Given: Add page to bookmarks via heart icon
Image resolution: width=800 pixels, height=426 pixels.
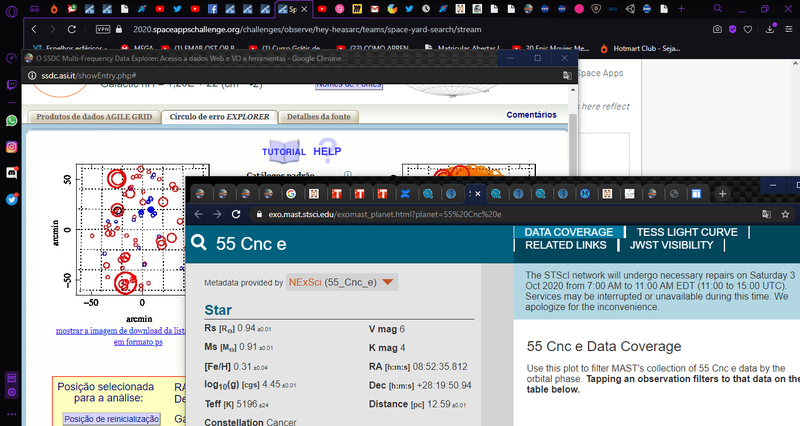Looking at the screenshot, I should coord(748,29).
